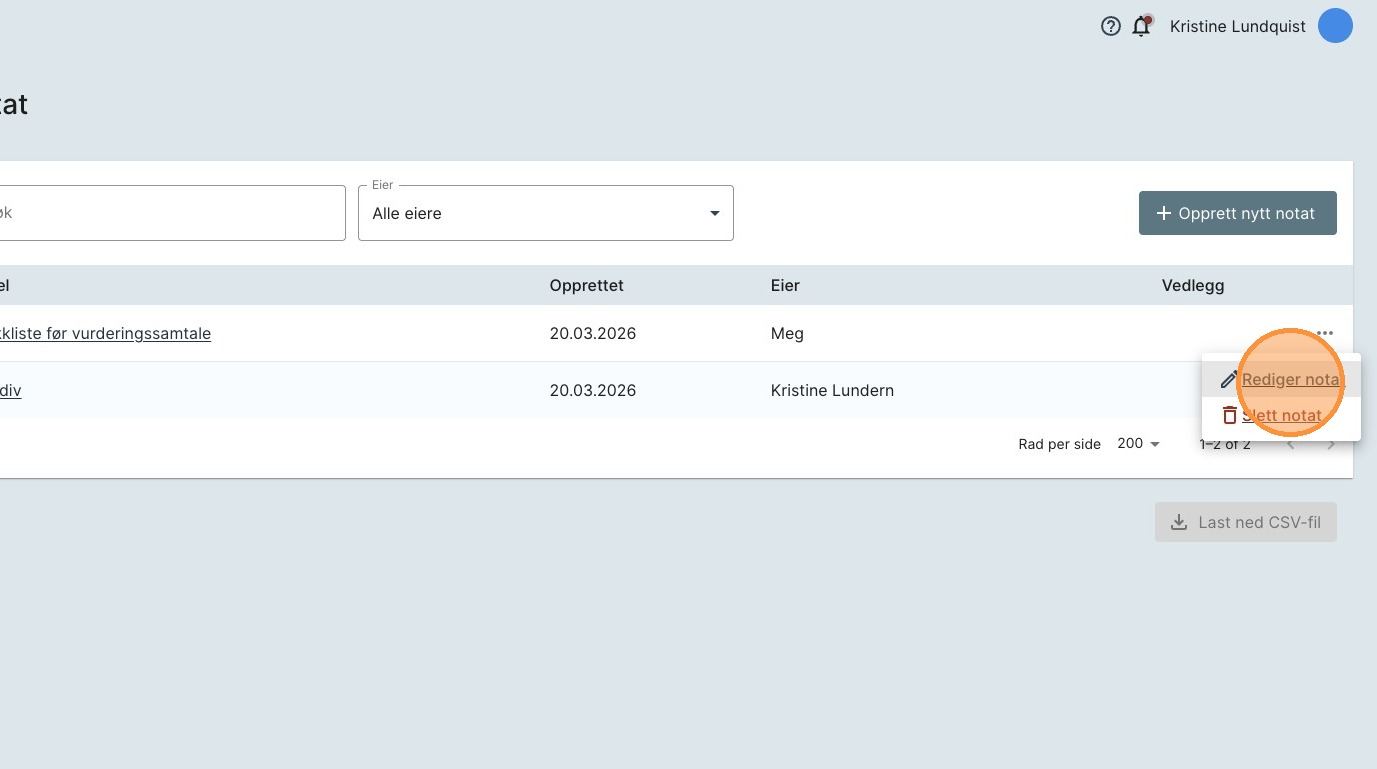The image size is (1377, 769).
Task: Click the Kristine Lundquist user name
Action: tap(1237, 27)
